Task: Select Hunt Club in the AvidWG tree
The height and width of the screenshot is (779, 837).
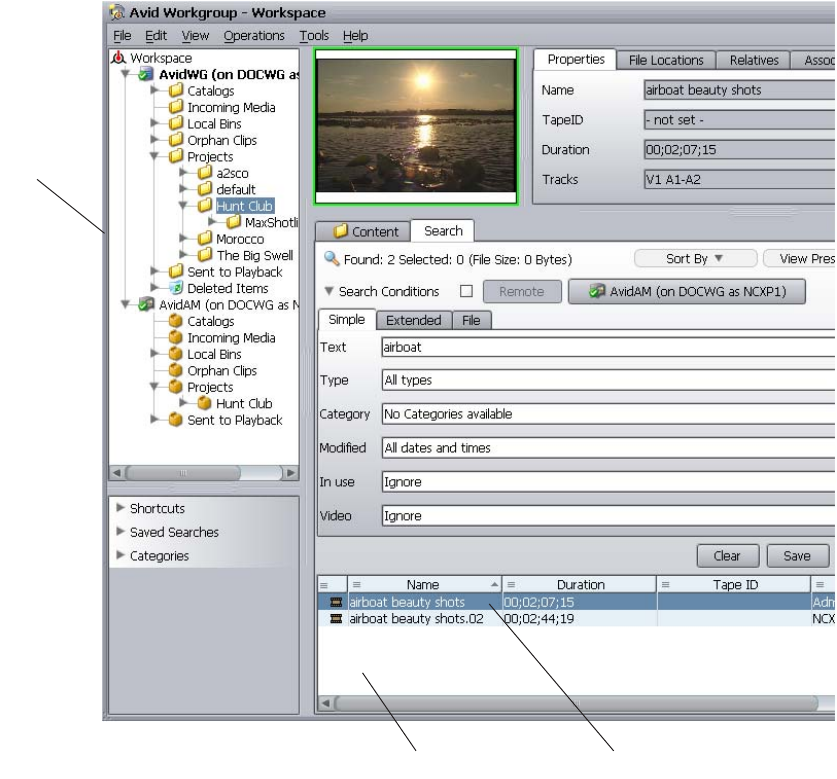Action: [x=244, y=206]
